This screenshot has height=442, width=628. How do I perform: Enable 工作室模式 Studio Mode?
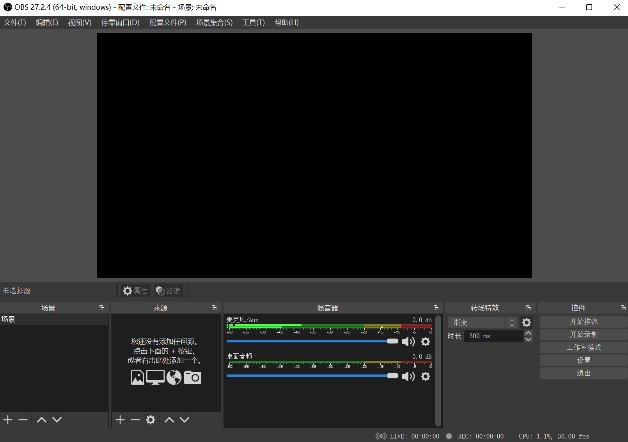[584, 348]
